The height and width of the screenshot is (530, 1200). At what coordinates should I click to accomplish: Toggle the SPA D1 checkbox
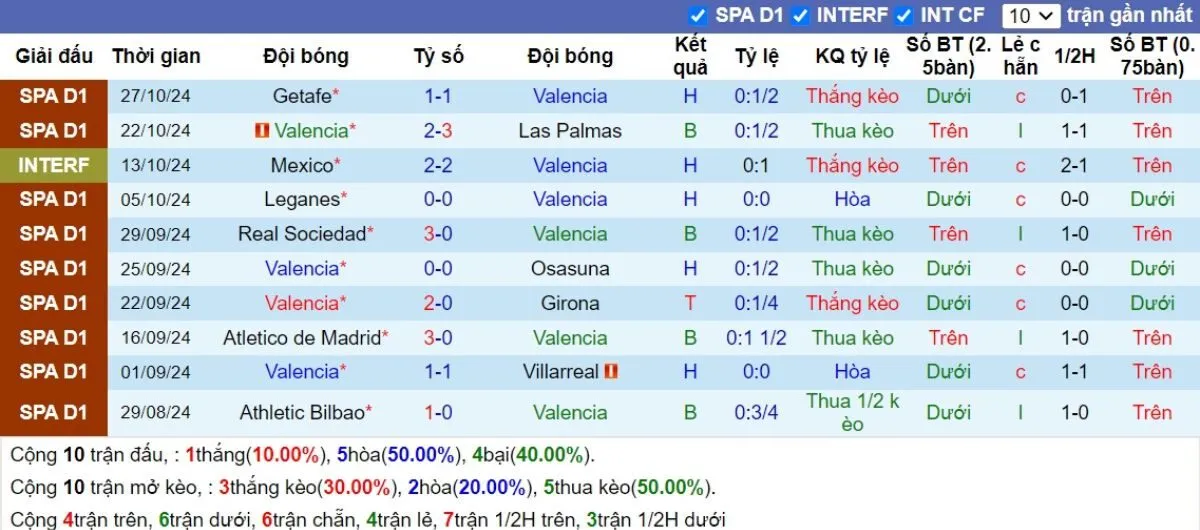coord(698,15)
